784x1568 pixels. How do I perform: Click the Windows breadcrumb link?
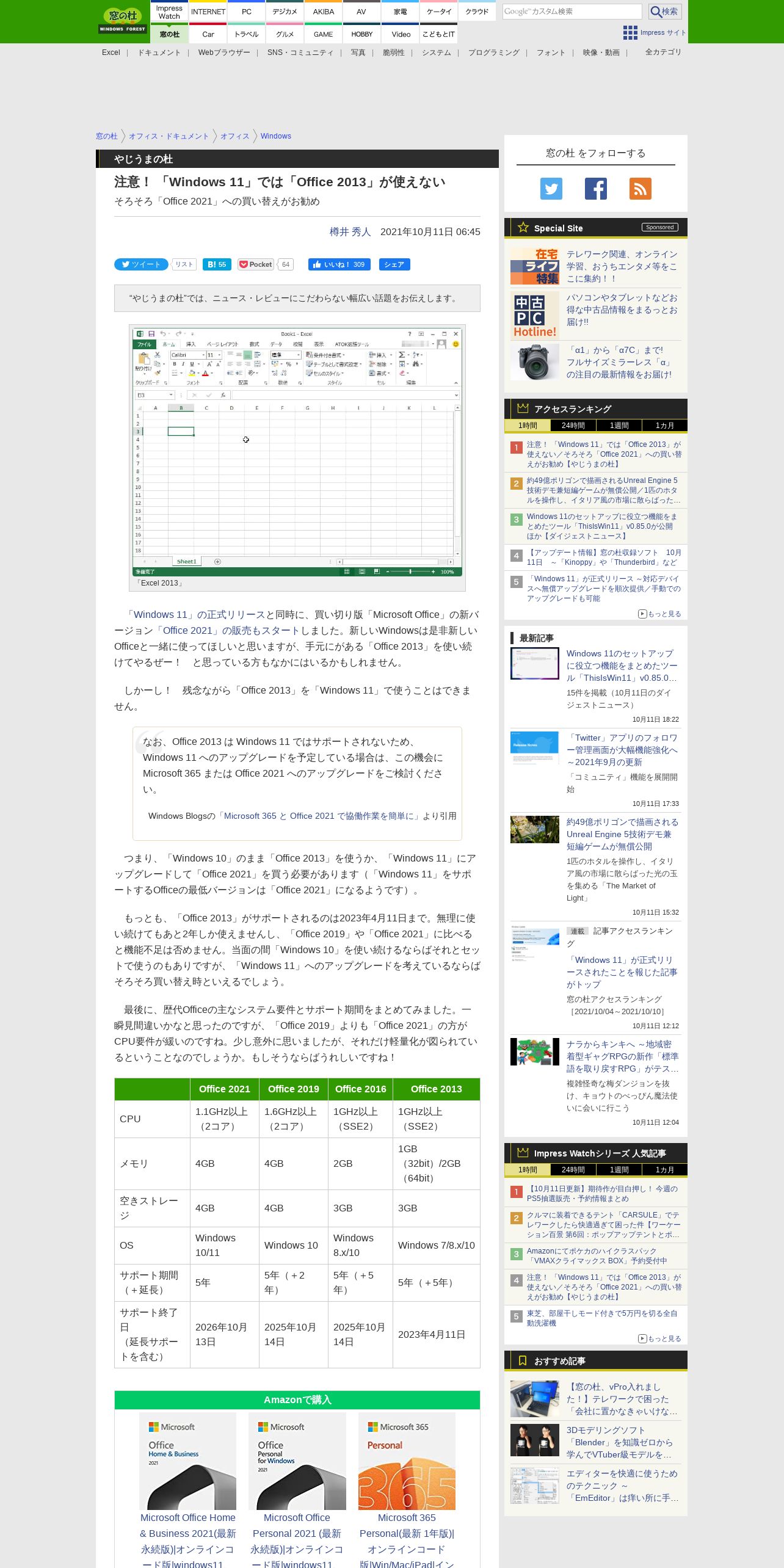(276, 136)
